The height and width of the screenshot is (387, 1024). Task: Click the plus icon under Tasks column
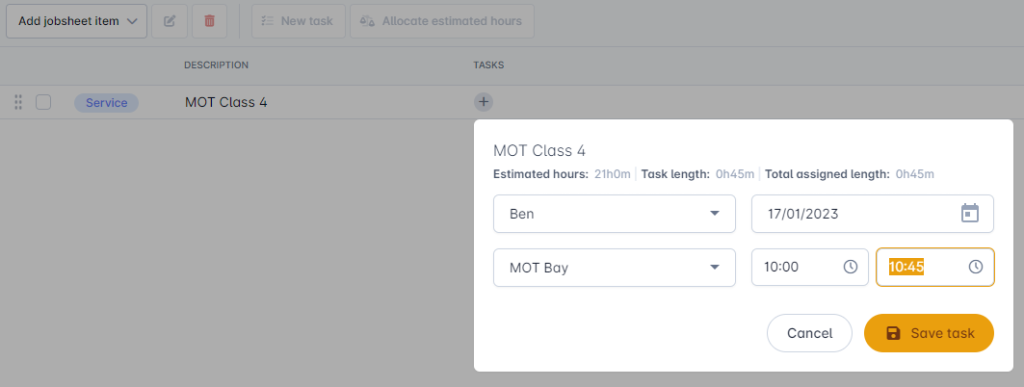[x=483, y=102]
